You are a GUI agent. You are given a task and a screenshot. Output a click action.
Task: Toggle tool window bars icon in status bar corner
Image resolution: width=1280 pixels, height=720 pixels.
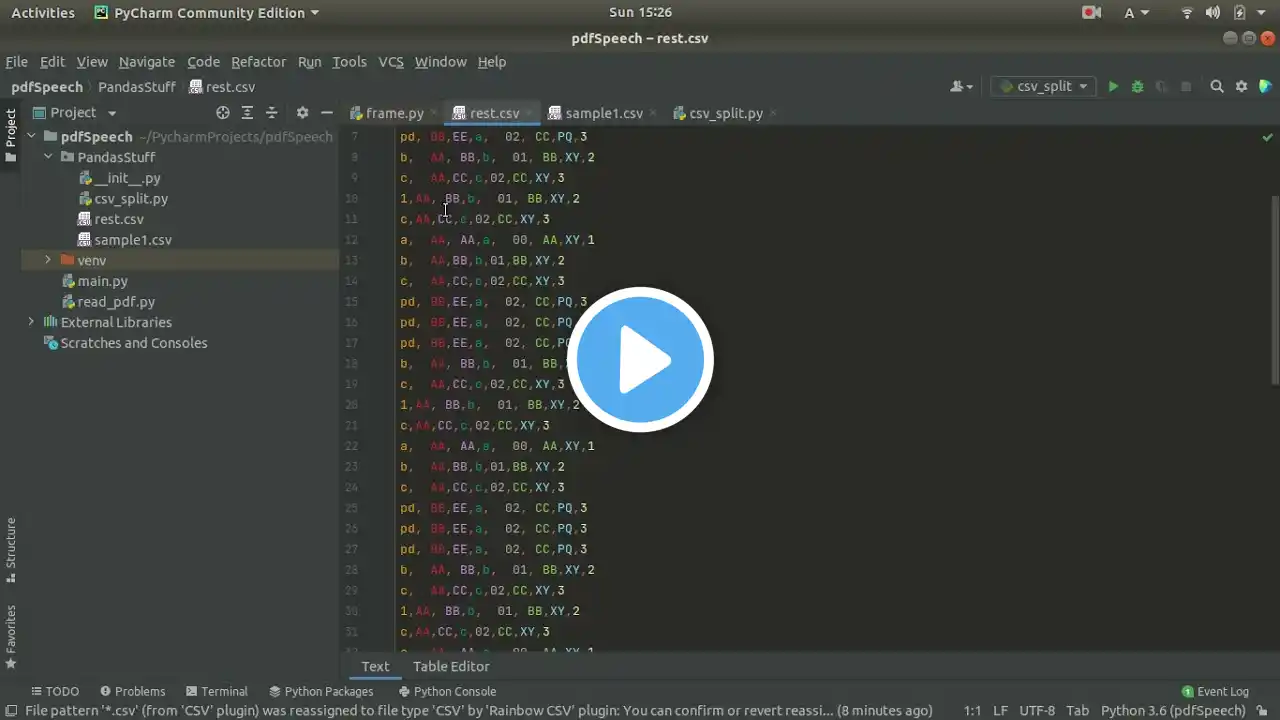pyautogui.click(x=10, y=711)
